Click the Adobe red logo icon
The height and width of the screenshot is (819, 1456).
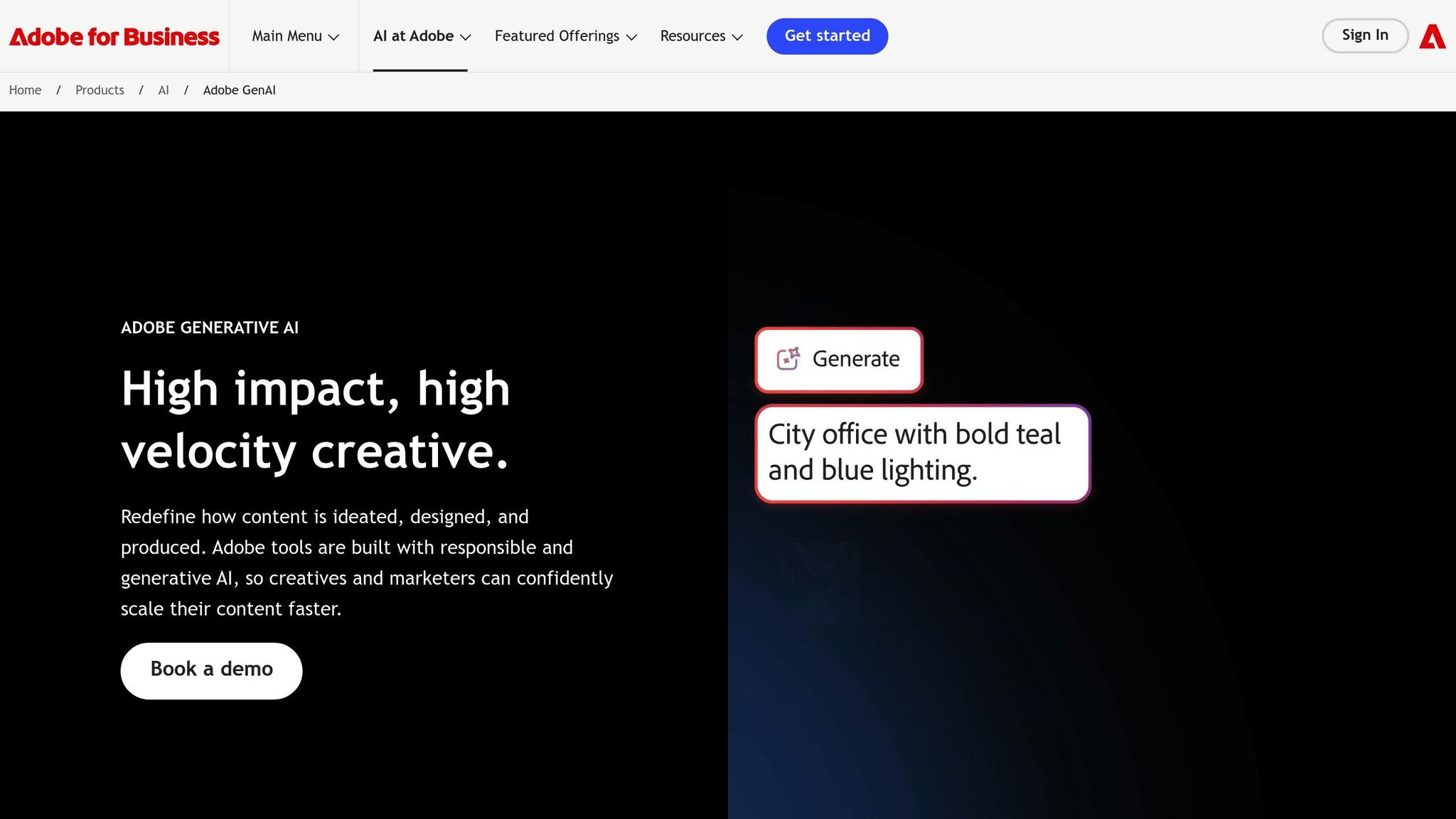click(1432, 36)
